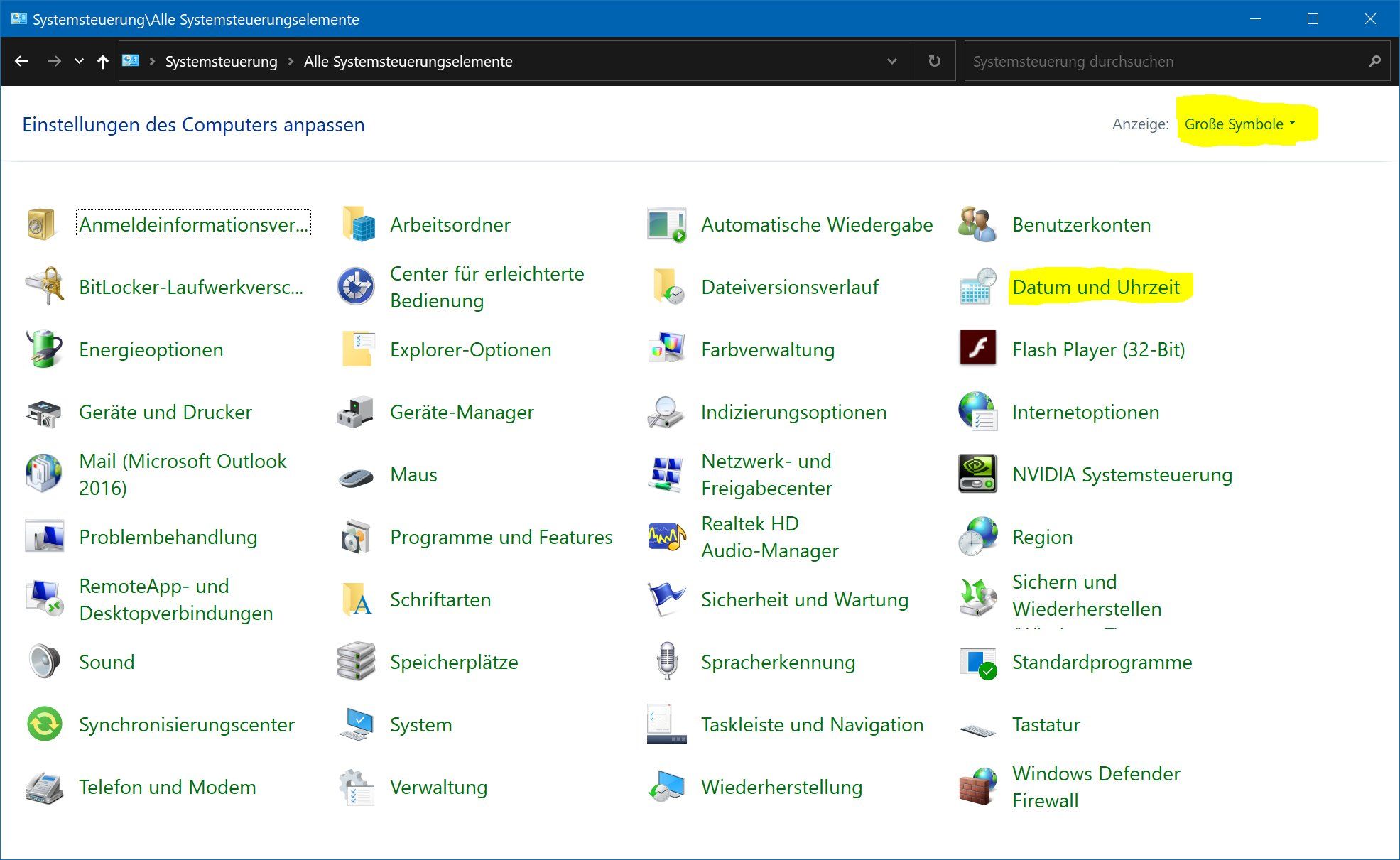Click the Dateiversionsverlauf folder icon
This screenshot has width=1400, height=860.
[x=668, y=287]
